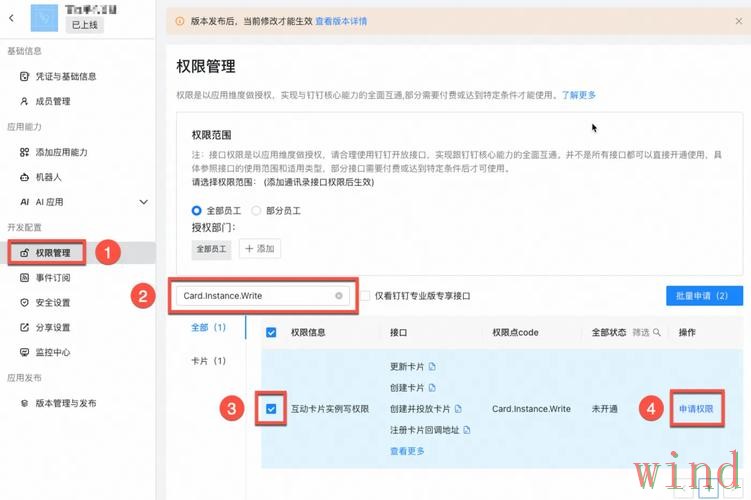751x500 pixels.
Task: Click 申请权限 link
Action: coord(696,409)
